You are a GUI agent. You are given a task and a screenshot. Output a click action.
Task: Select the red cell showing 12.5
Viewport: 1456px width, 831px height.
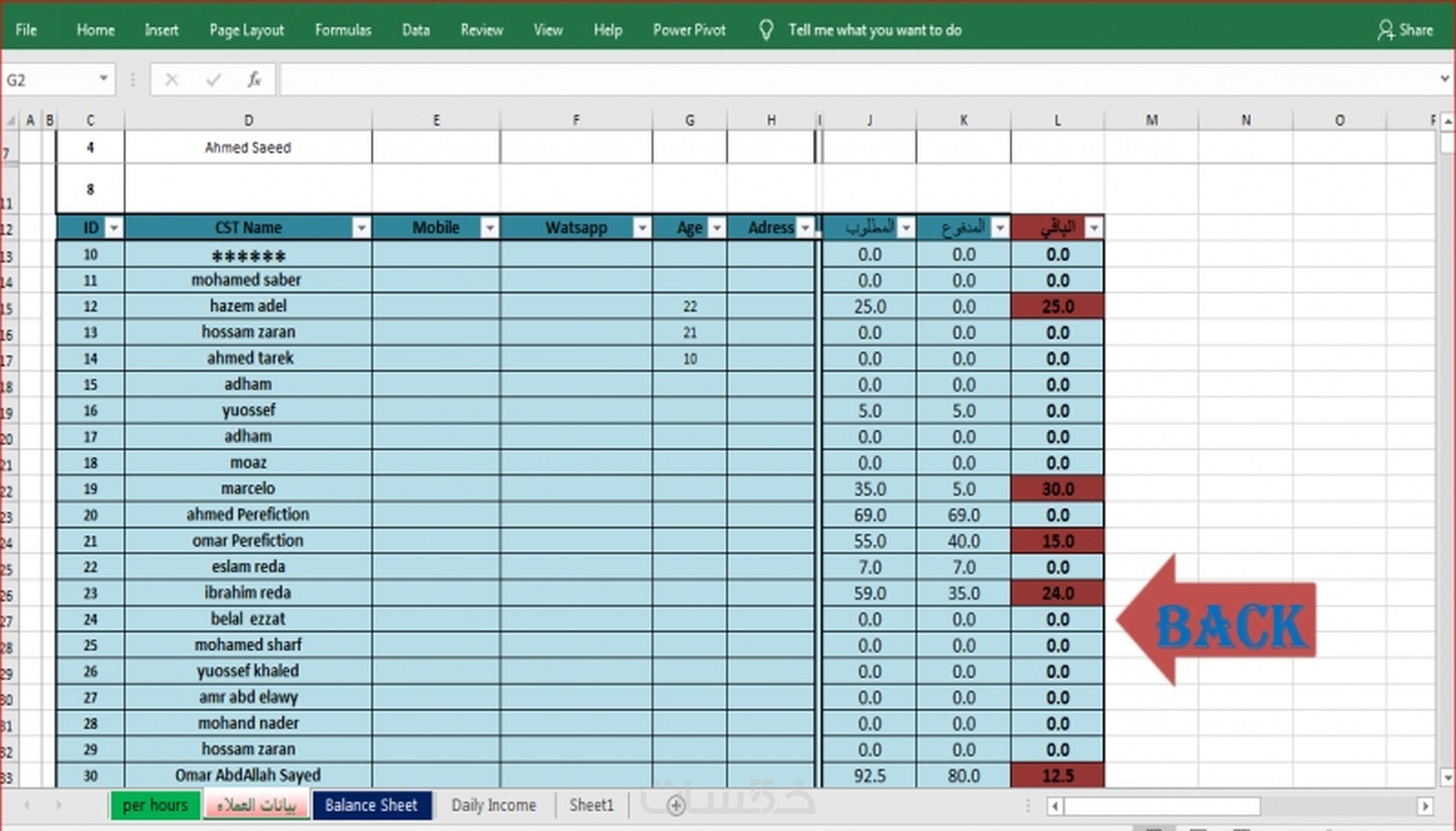(x=1058, y=775)
